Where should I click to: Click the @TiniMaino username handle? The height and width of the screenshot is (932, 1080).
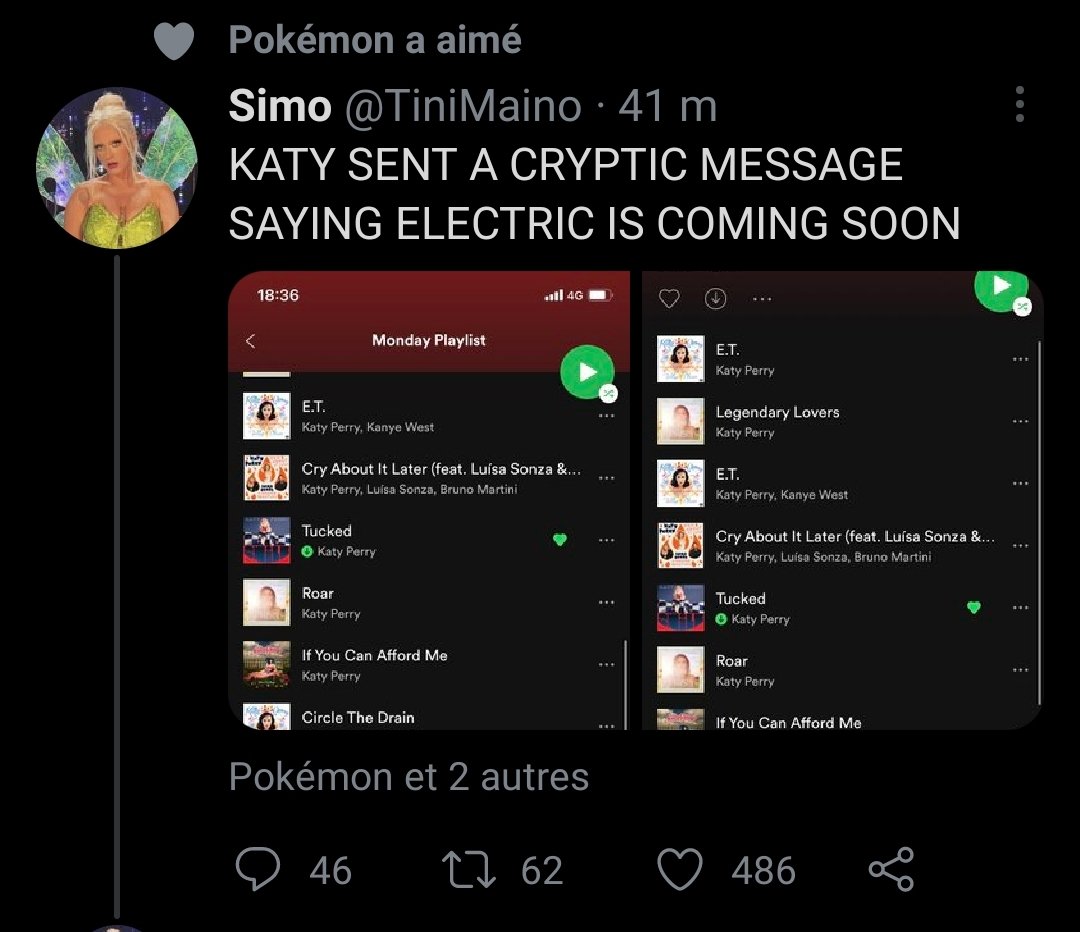463,106
